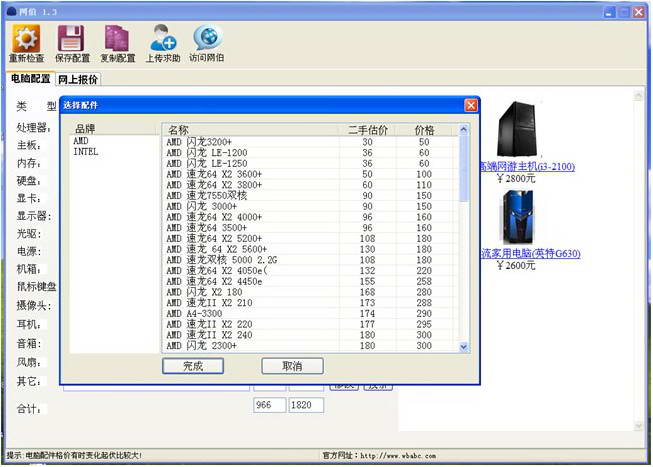Select row AMD 闪龙 X2 180
Screen dimensions: 653x467
(309, 292)
